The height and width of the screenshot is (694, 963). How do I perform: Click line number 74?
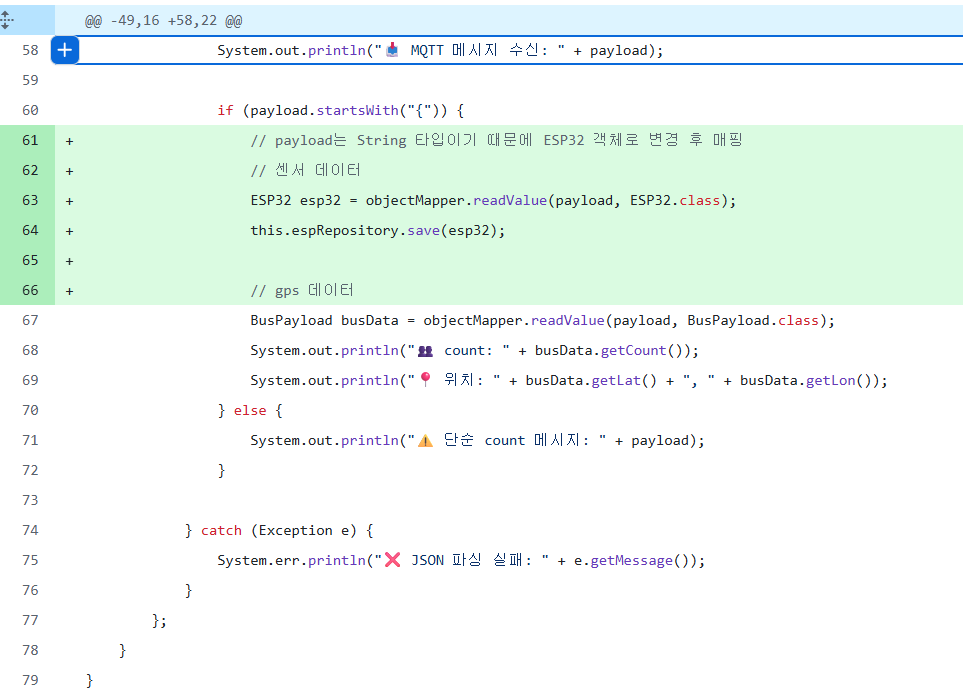click(x=30, y=530)
